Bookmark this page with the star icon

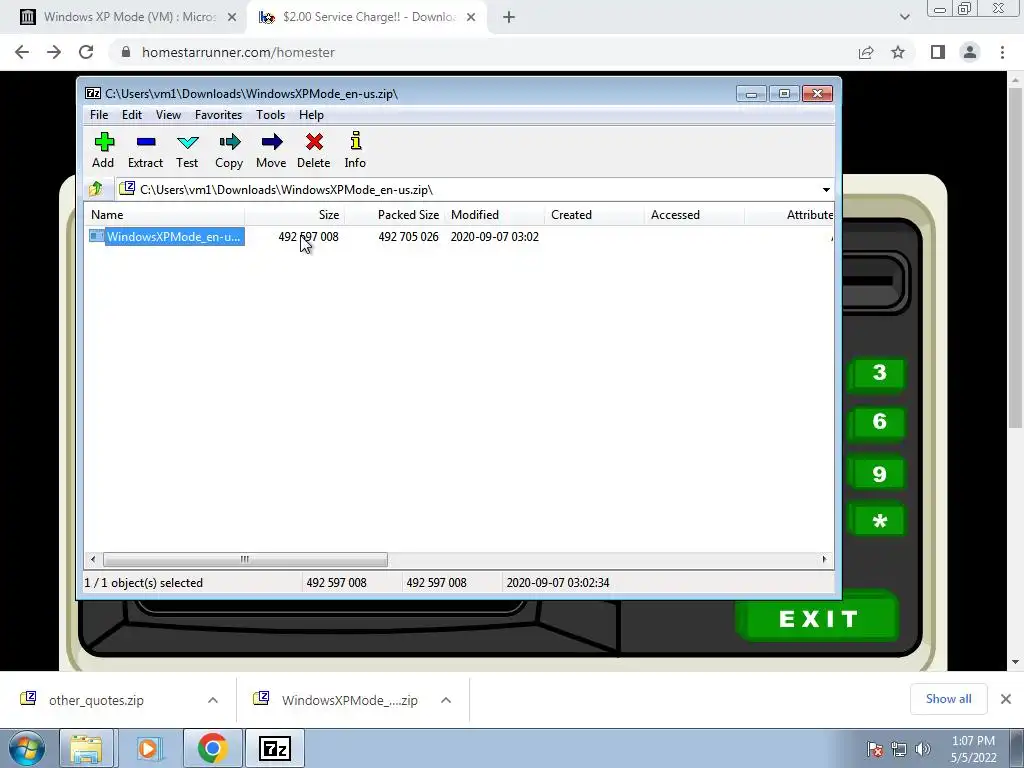pyautogui.click(x=898, y=52)
